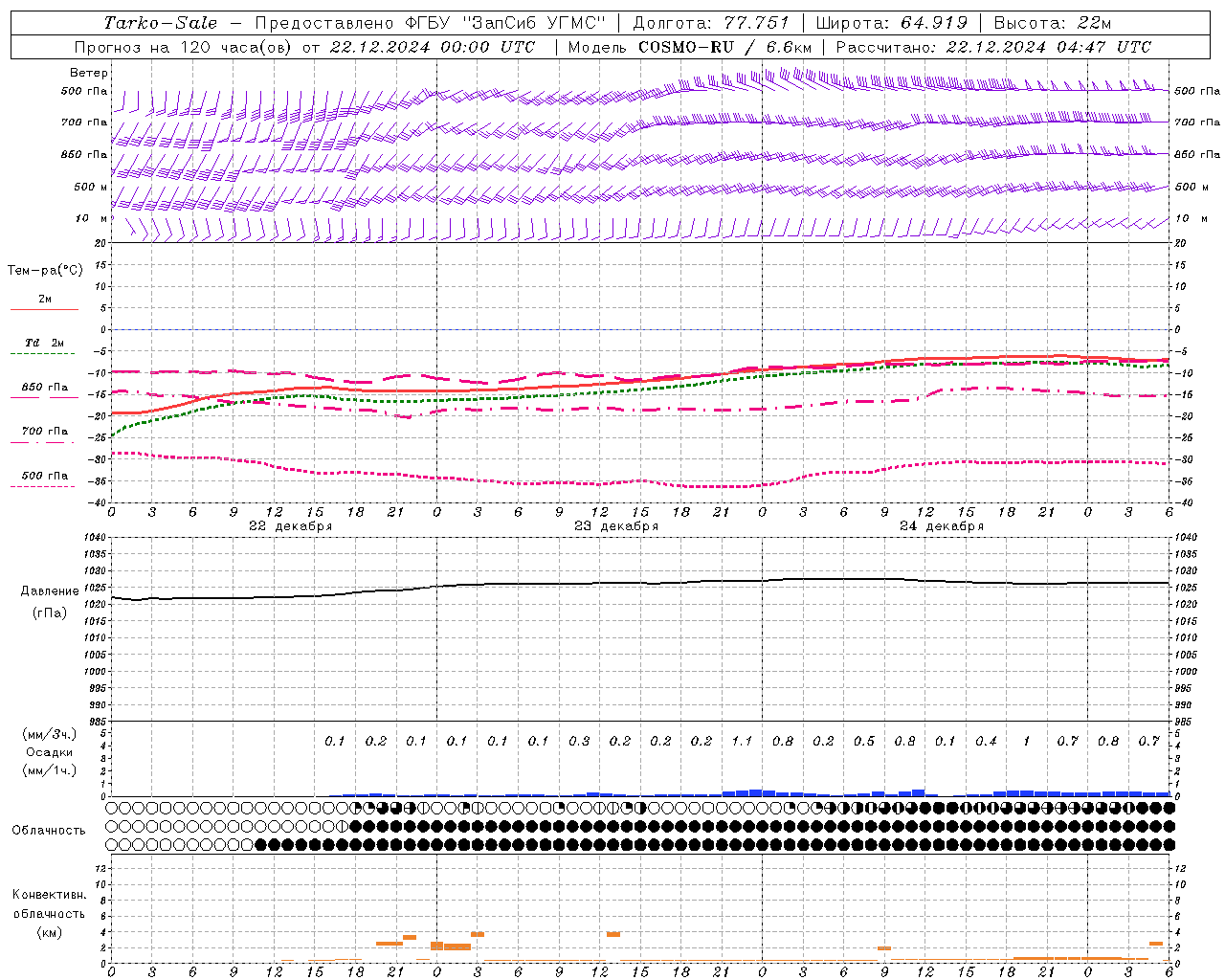The width and height of the screenshot is (1225, 980).
Task: Click the 23 декабря date label
Action: 616,526
